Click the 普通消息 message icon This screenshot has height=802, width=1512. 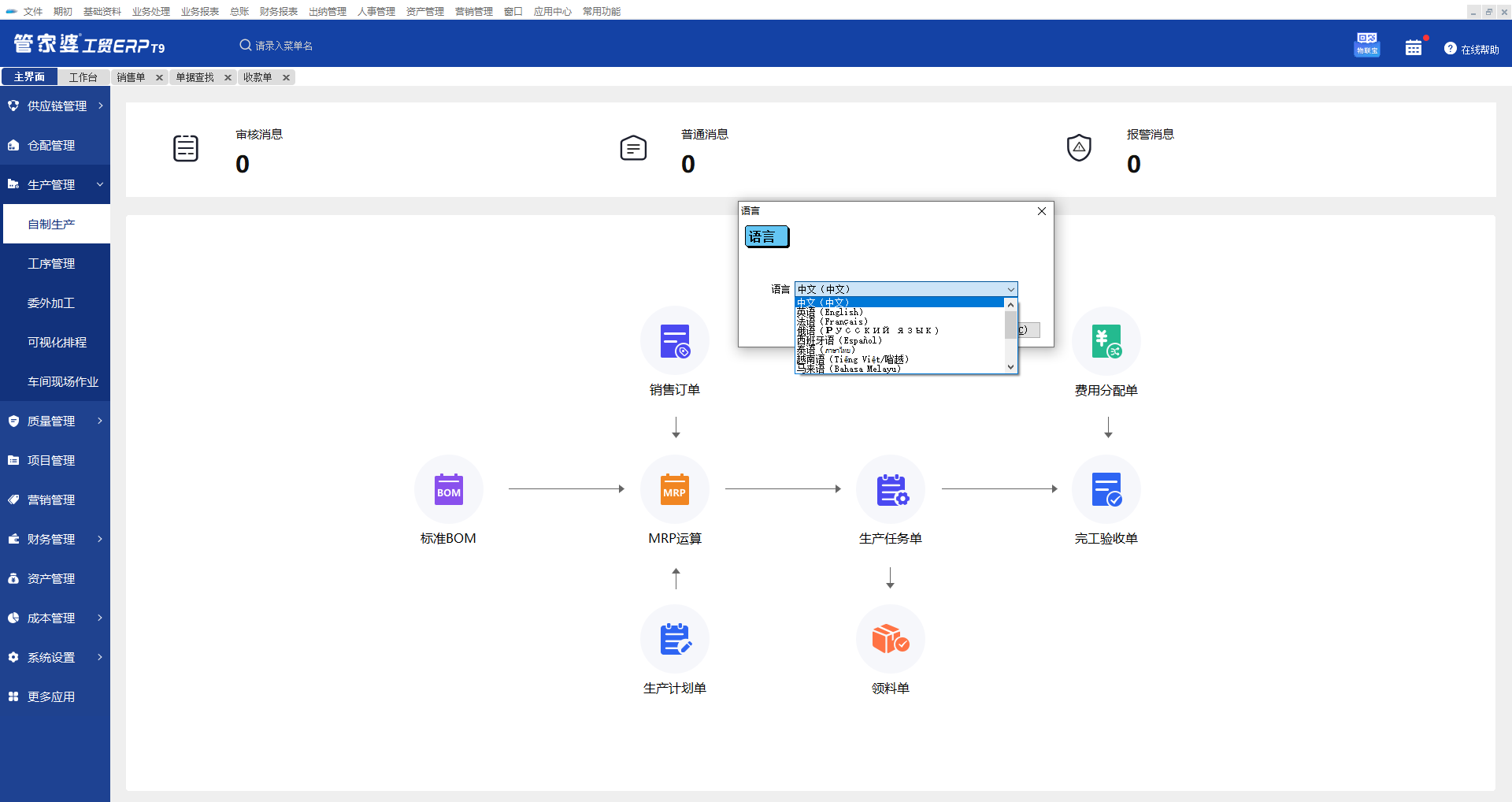click(x=633, y=148)
